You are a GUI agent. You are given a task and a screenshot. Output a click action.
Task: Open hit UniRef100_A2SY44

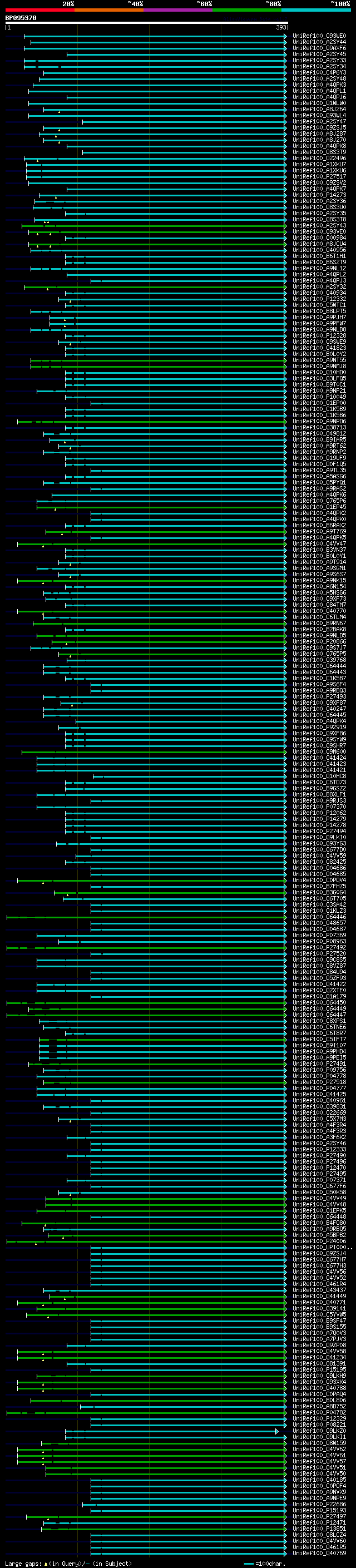coord(319,42)
